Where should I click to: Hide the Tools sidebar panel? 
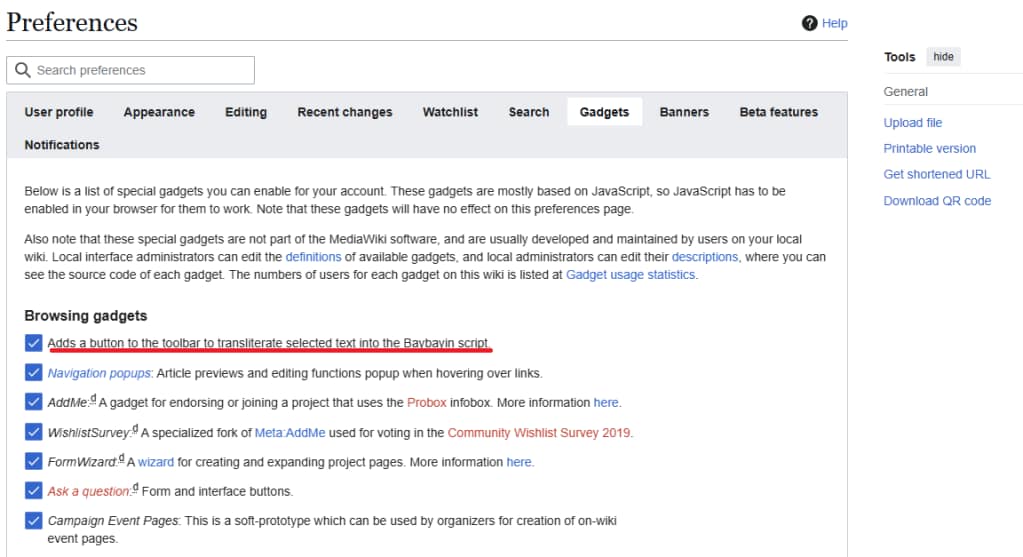tap(943, 57)
